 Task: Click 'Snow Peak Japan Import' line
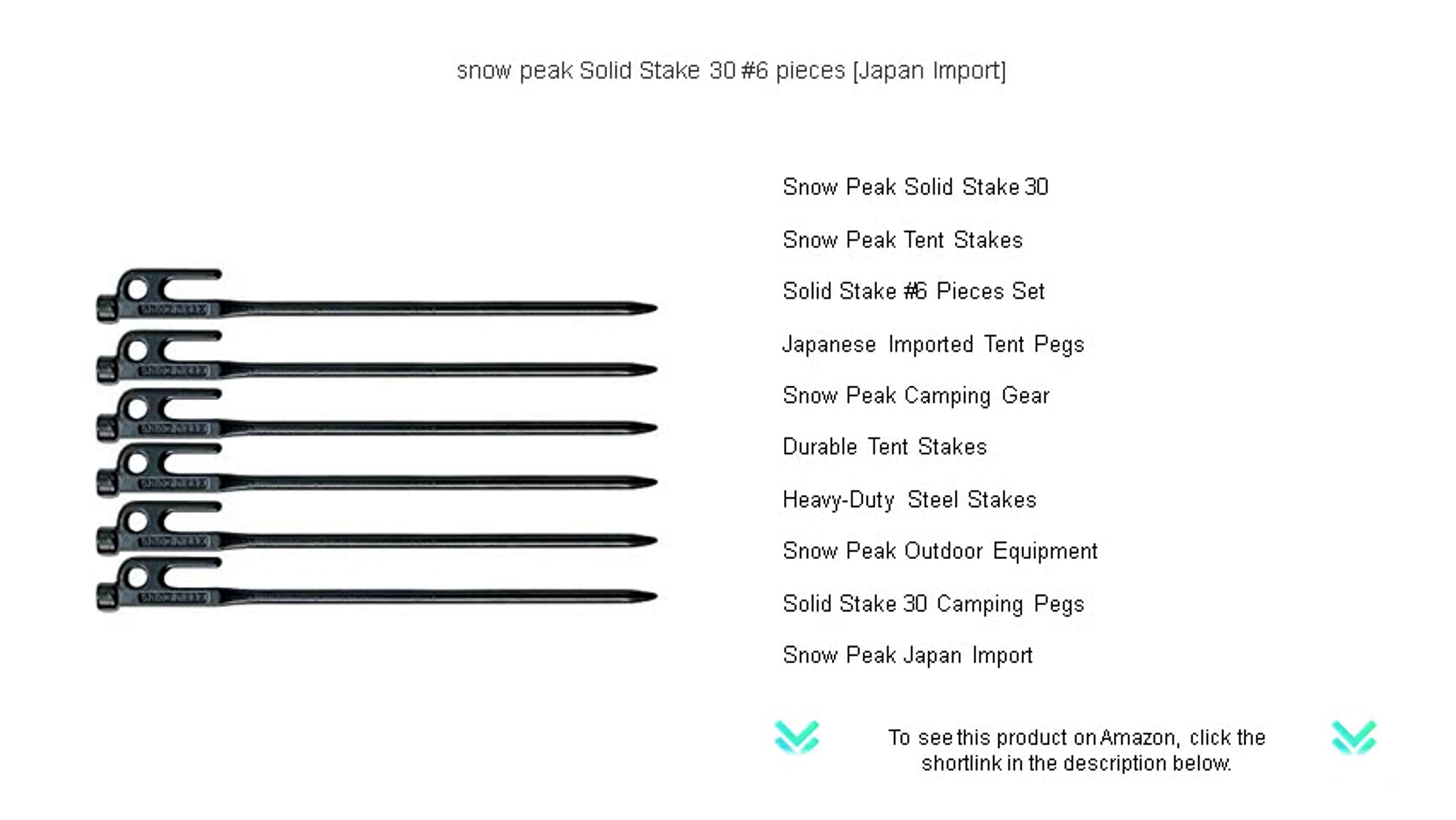908,655
